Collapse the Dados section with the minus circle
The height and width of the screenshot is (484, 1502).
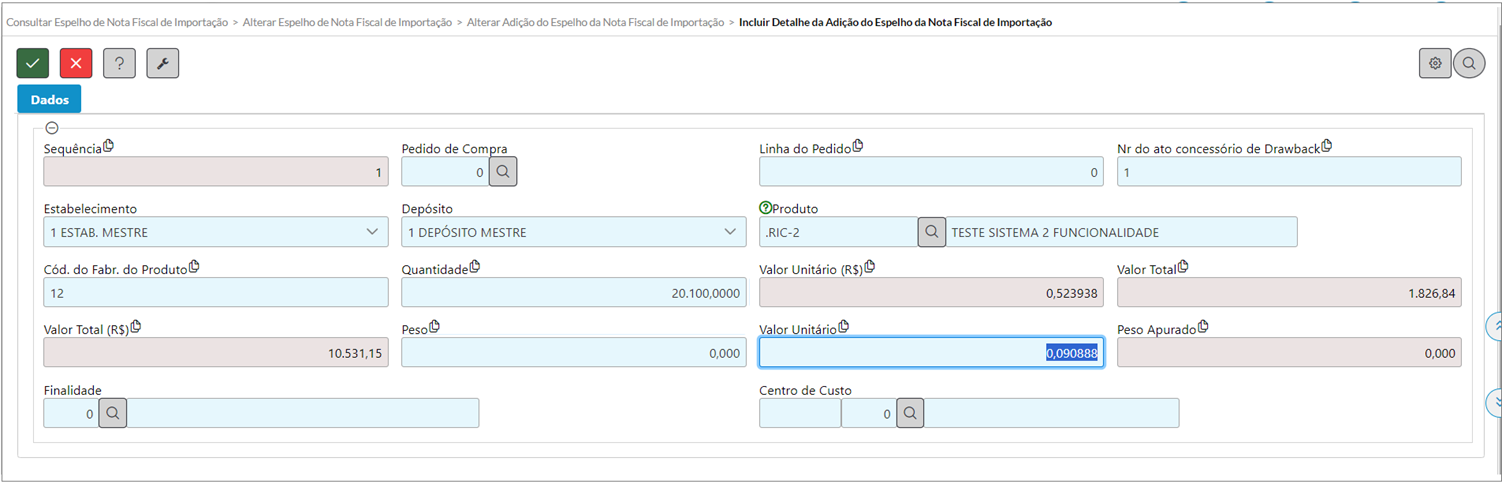click(52, 127)
